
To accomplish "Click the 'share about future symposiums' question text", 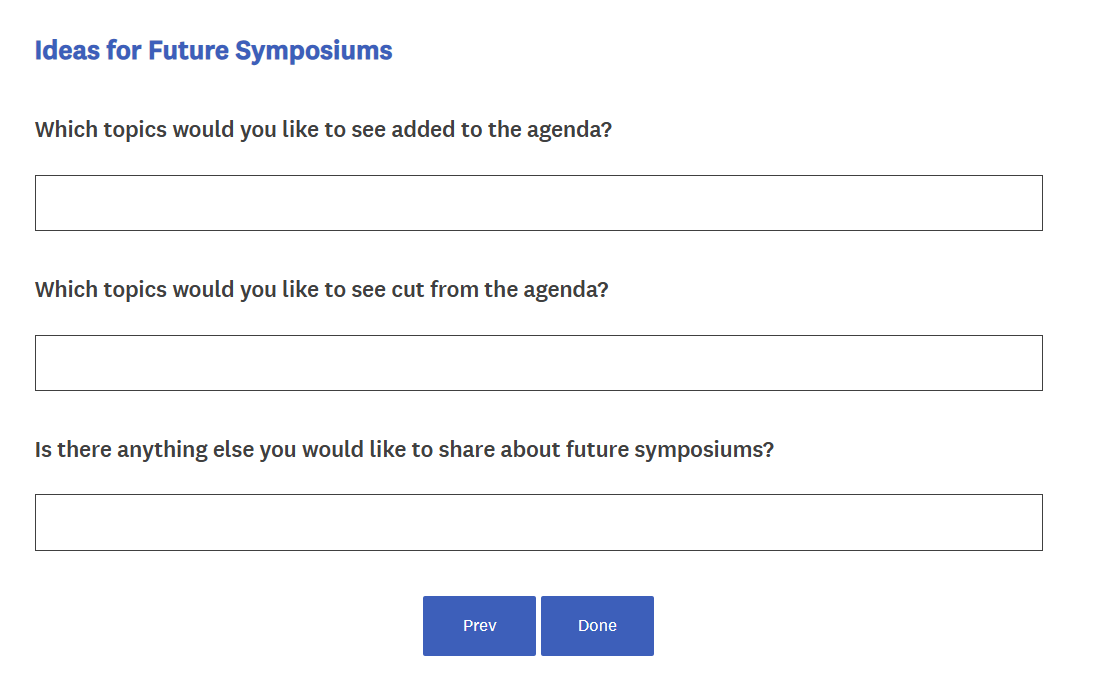I will [404, 450].
